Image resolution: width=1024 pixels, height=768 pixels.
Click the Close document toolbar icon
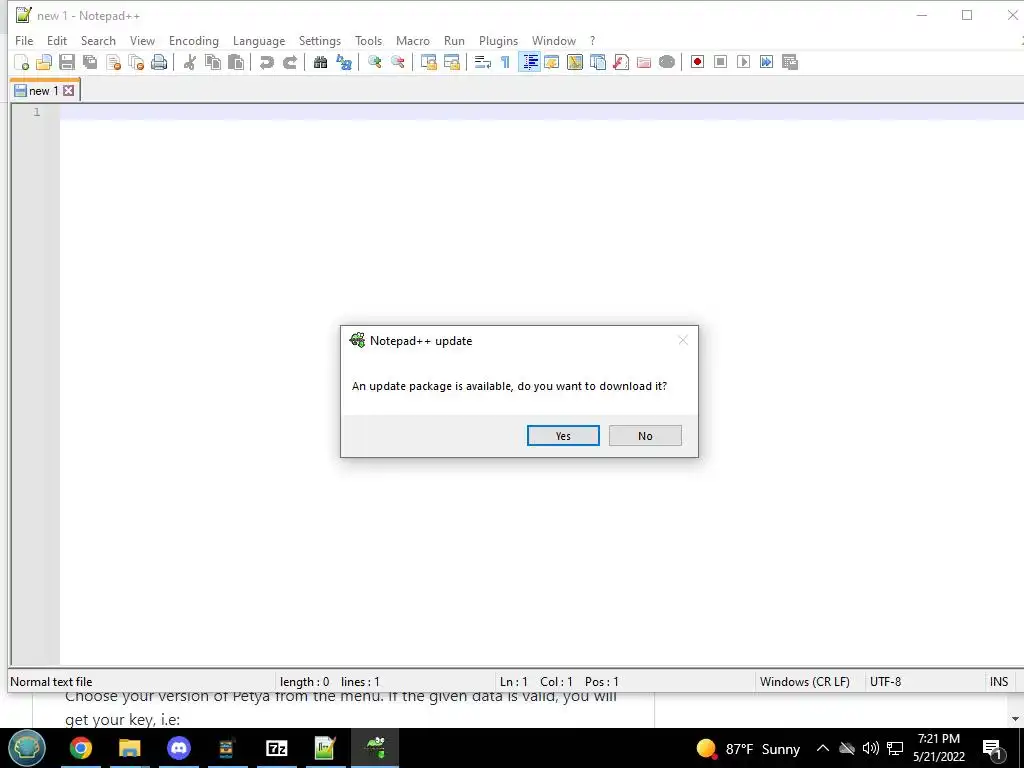(x=113, y=62)
